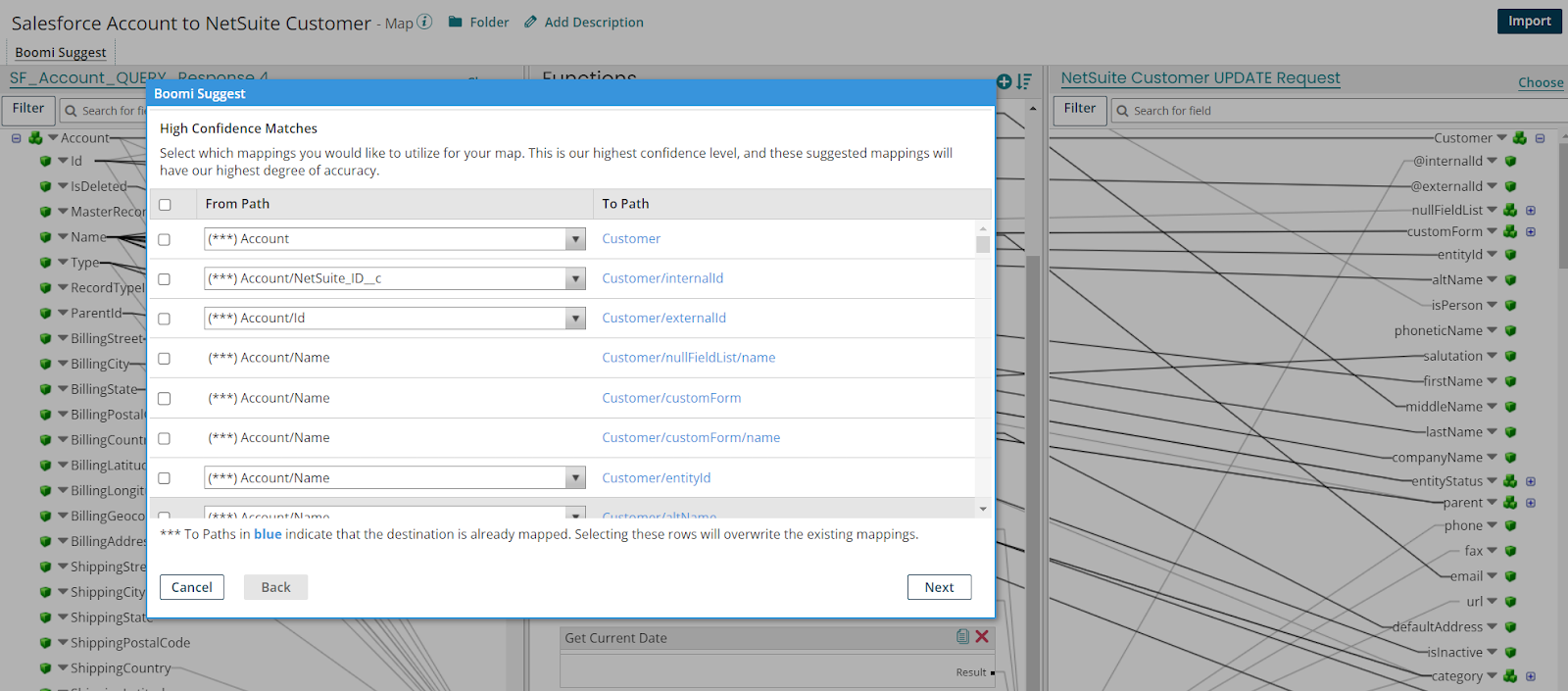The image size is (1568, 691).
Task: Expand the nullFieldList node
Action: click(x=1531, y=210)
